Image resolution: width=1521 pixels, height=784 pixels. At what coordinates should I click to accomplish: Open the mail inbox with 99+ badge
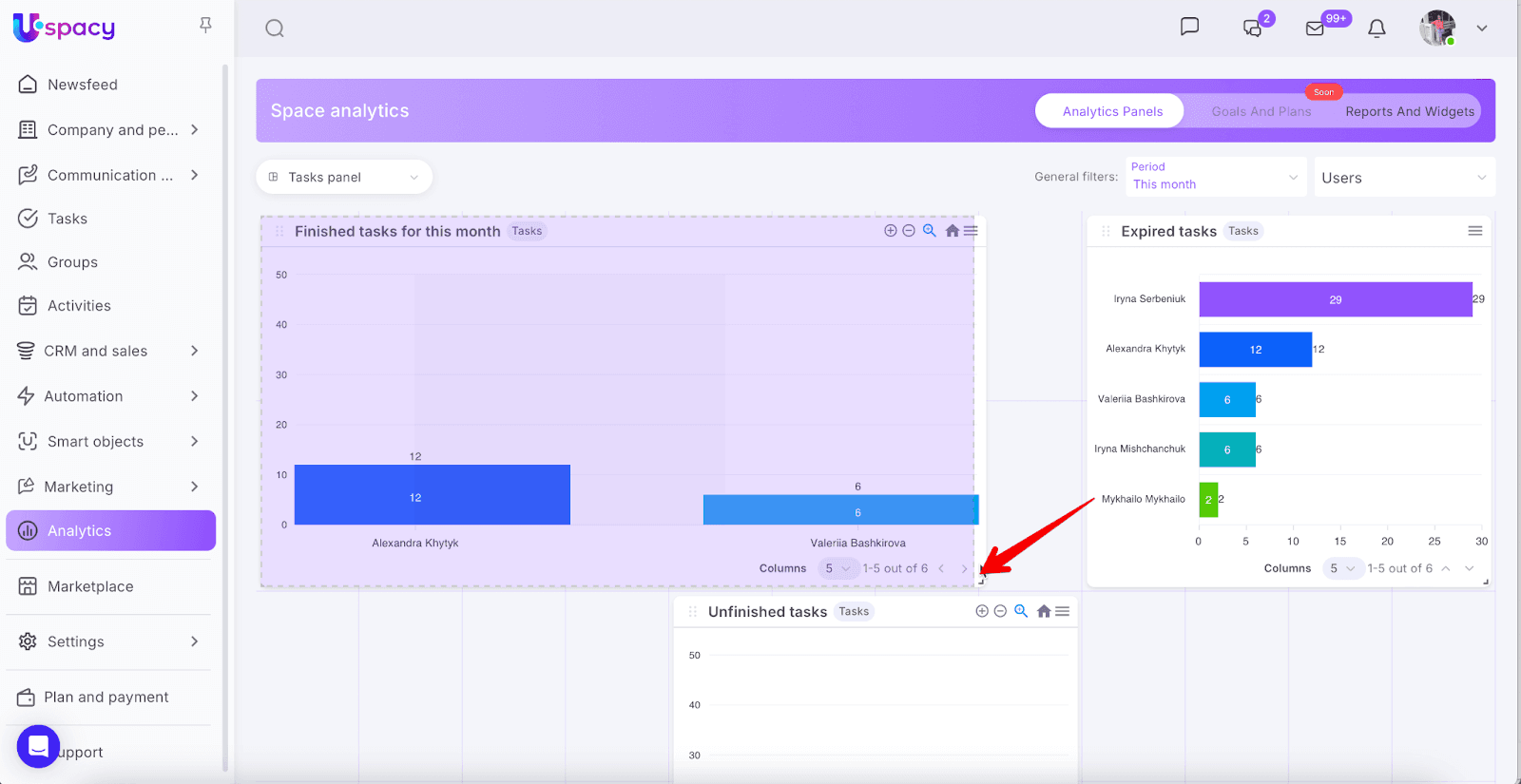point(1316,29)
